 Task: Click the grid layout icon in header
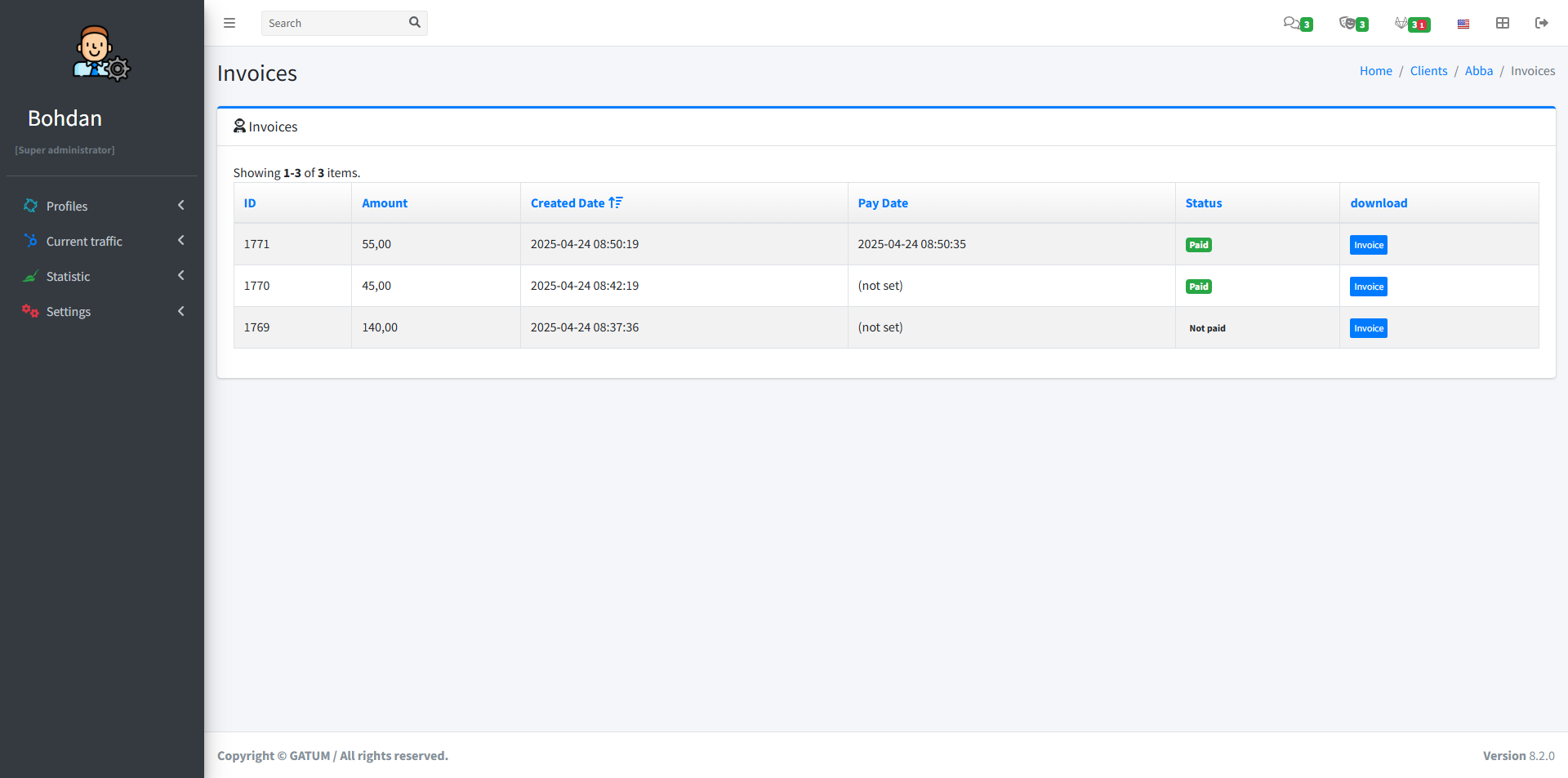pyautogui.click(x=1503, y=23)
